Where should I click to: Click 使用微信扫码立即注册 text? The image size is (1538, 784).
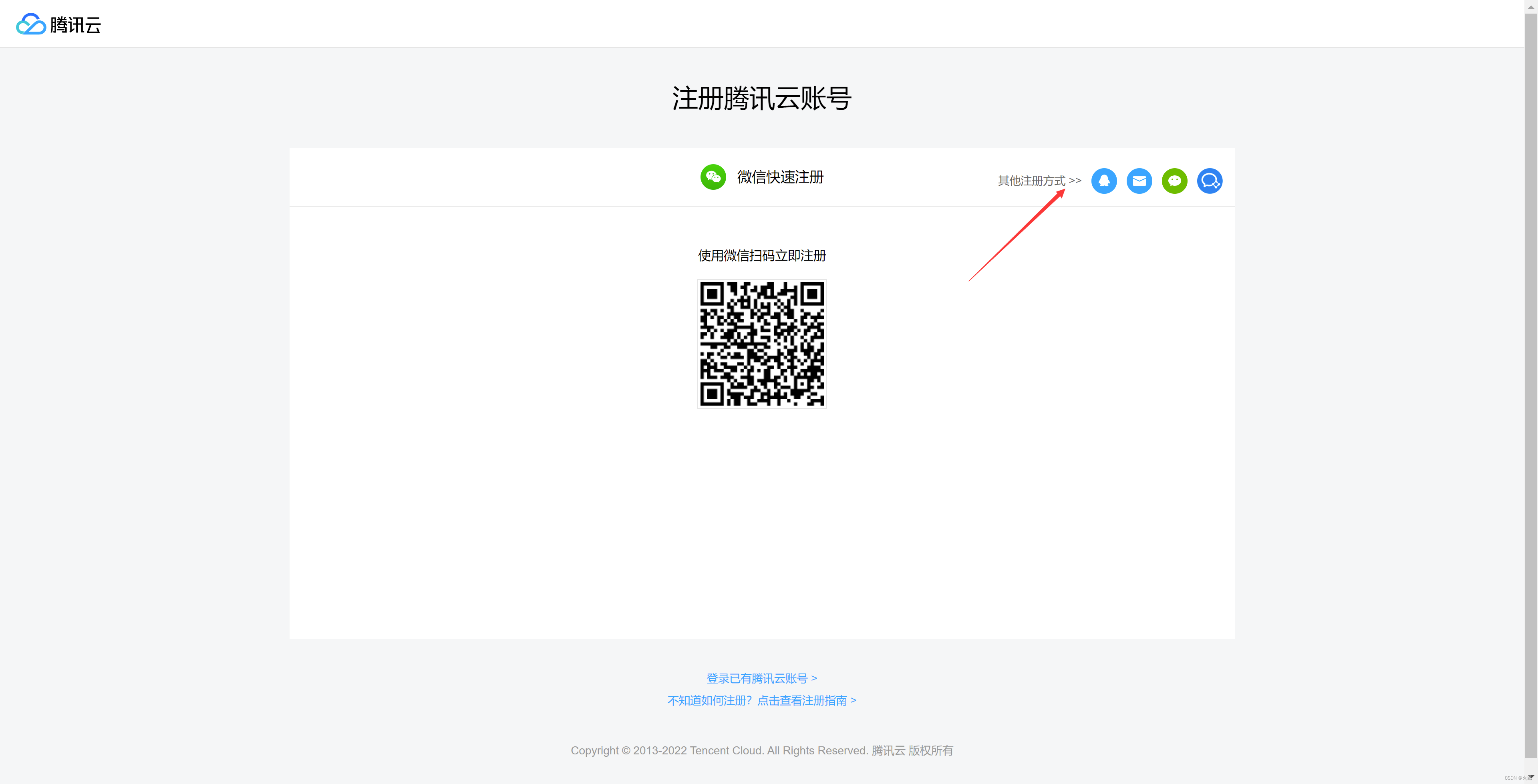(762, 255)
